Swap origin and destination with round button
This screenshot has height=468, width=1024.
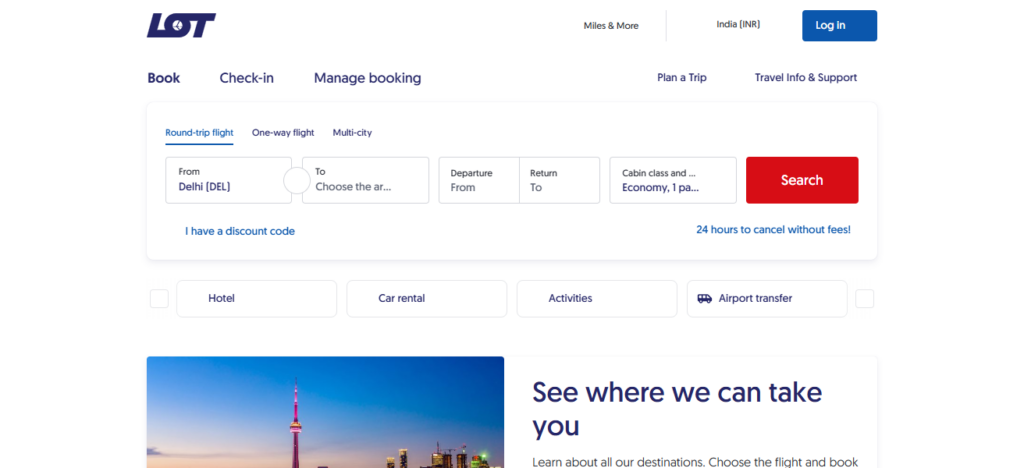pyautogui.click(x=296, y=180)
